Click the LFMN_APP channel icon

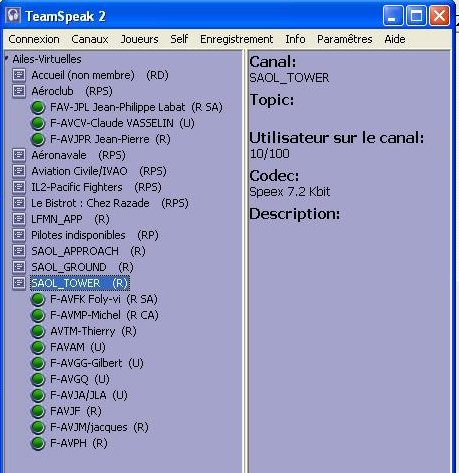click(19, 219)
